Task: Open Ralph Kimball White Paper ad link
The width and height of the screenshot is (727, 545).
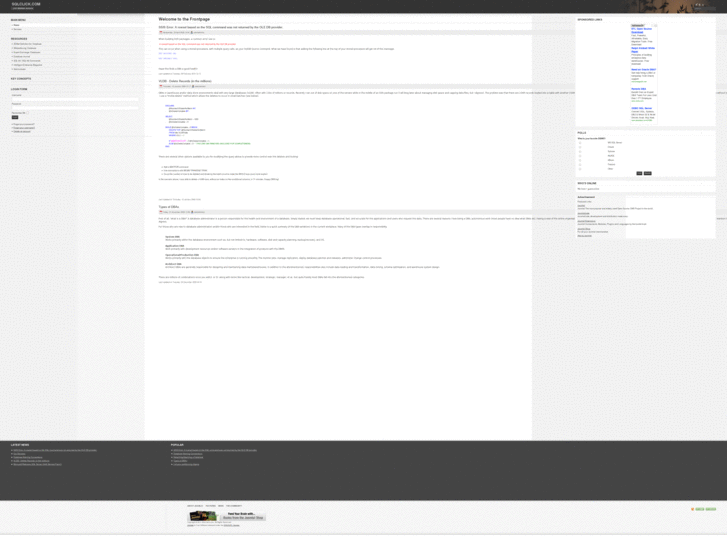Action: [643, 50]
